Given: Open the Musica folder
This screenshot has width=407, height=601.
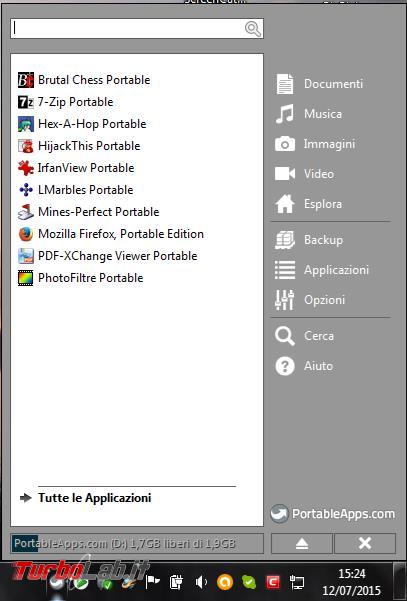Looking at the screenshot, I should [309, 114].
